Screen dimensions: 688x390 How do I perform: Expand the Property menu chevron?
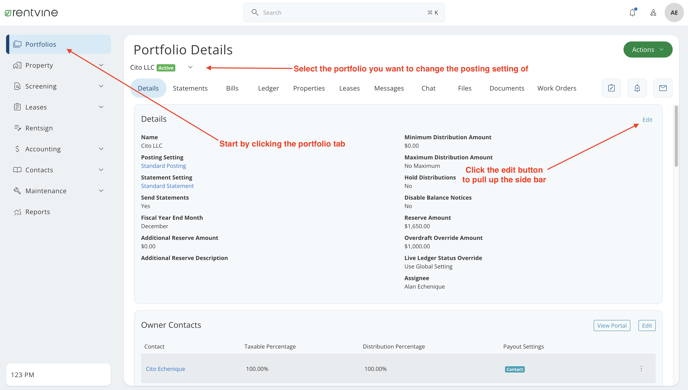(x=101, y=65)
